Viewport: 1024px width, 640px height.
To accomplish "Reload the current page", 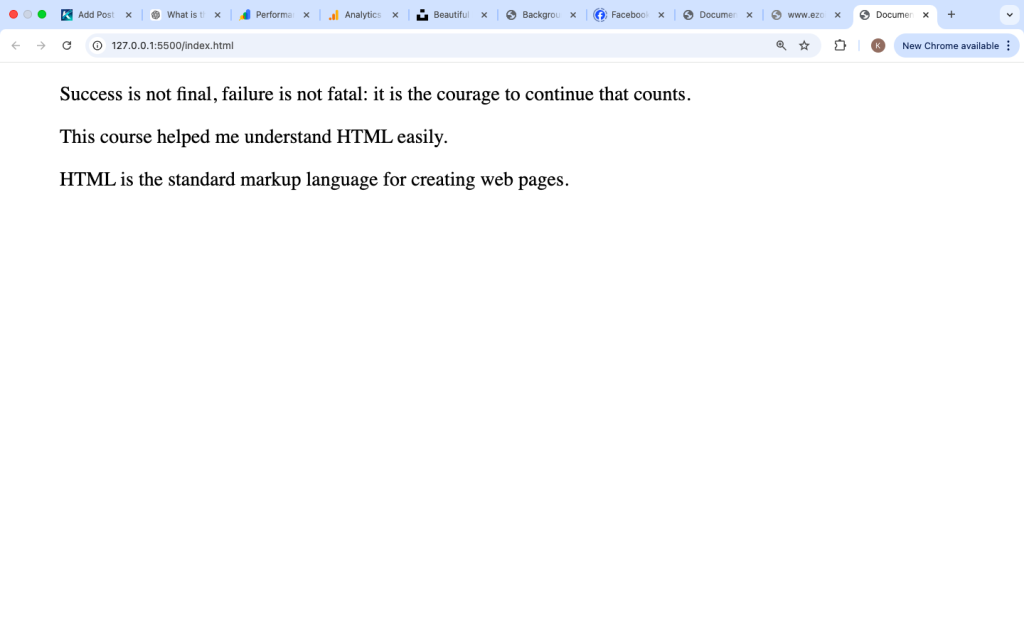I will point(67,46).
